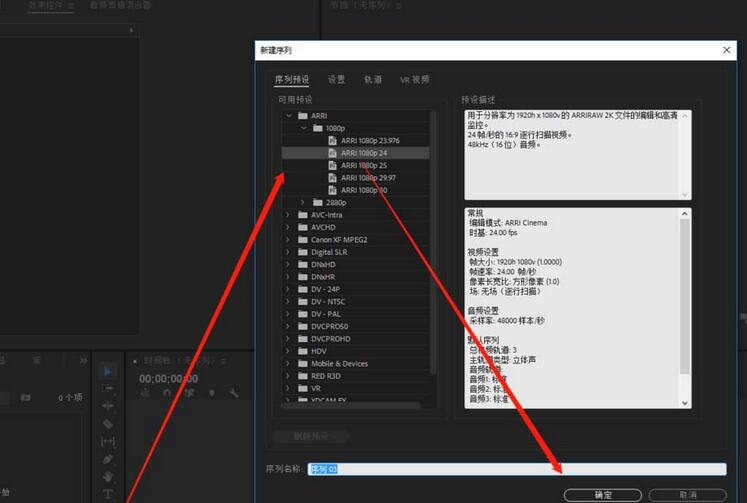This screenshot has width=747, height=503.
Task: Select the Mobile & Devices folder label
Action: [x=339, y=363]
